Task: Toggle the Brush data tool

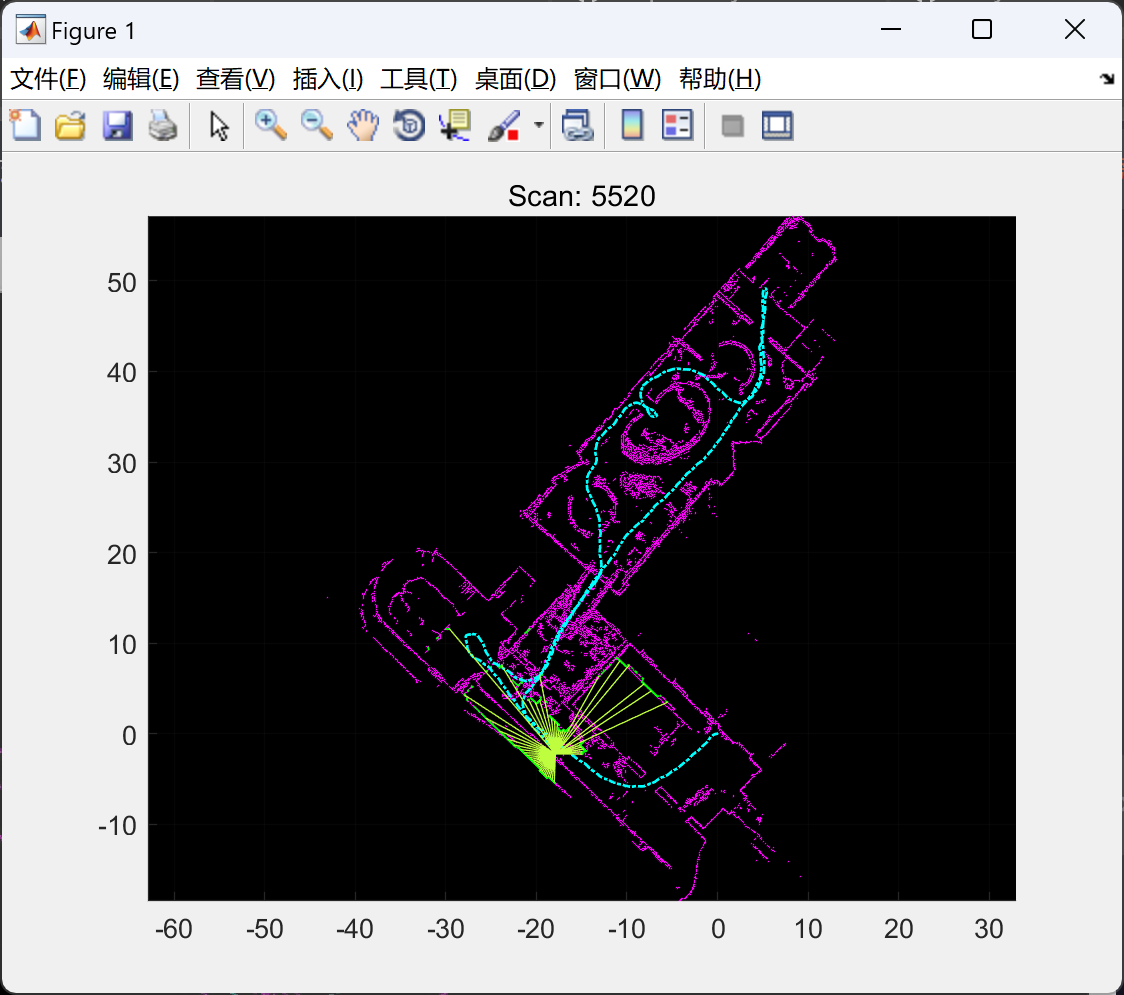Action: point(504,125)
